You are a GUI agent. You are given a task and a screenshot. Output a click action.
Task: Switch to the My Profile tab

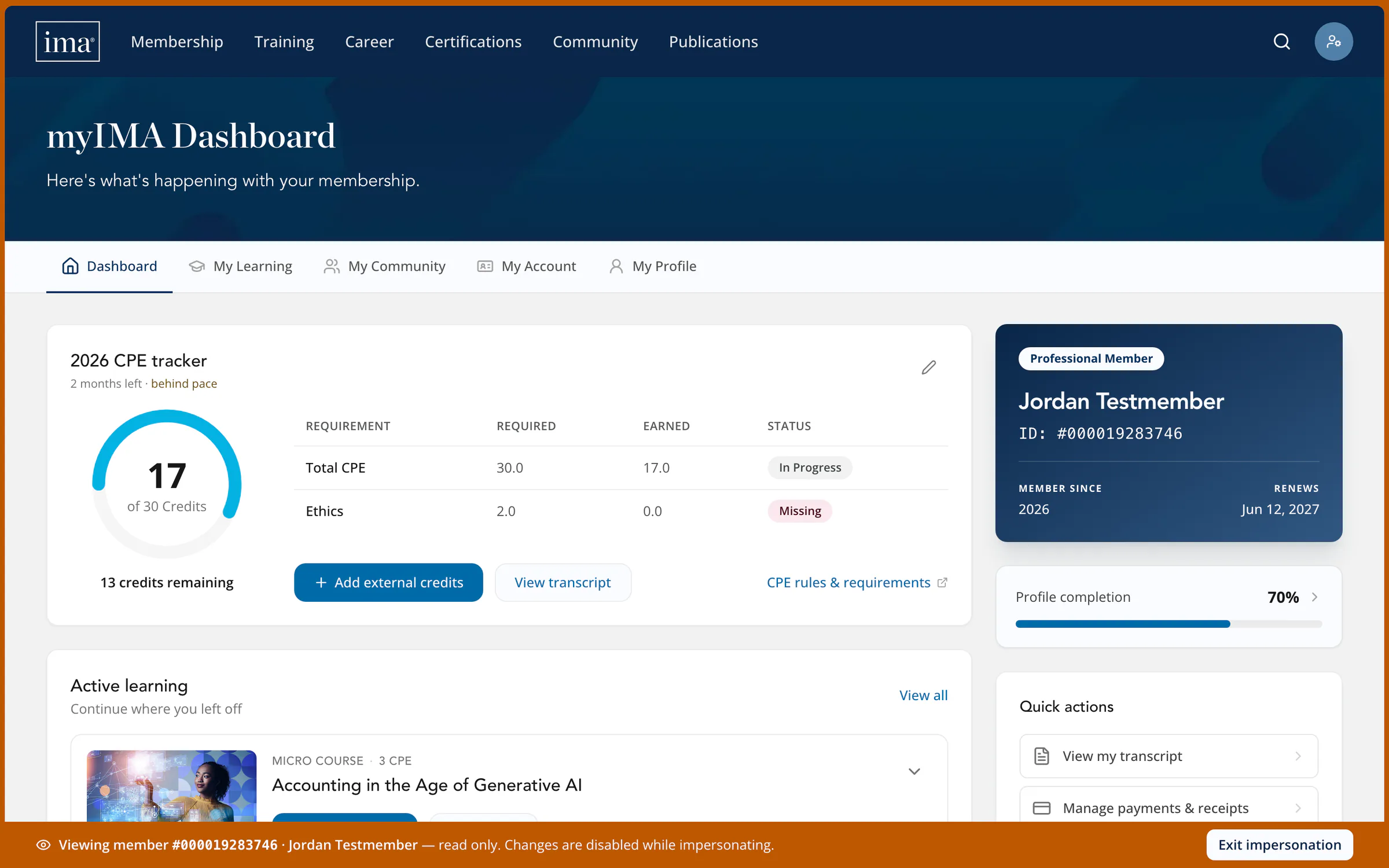coord(653,266)
